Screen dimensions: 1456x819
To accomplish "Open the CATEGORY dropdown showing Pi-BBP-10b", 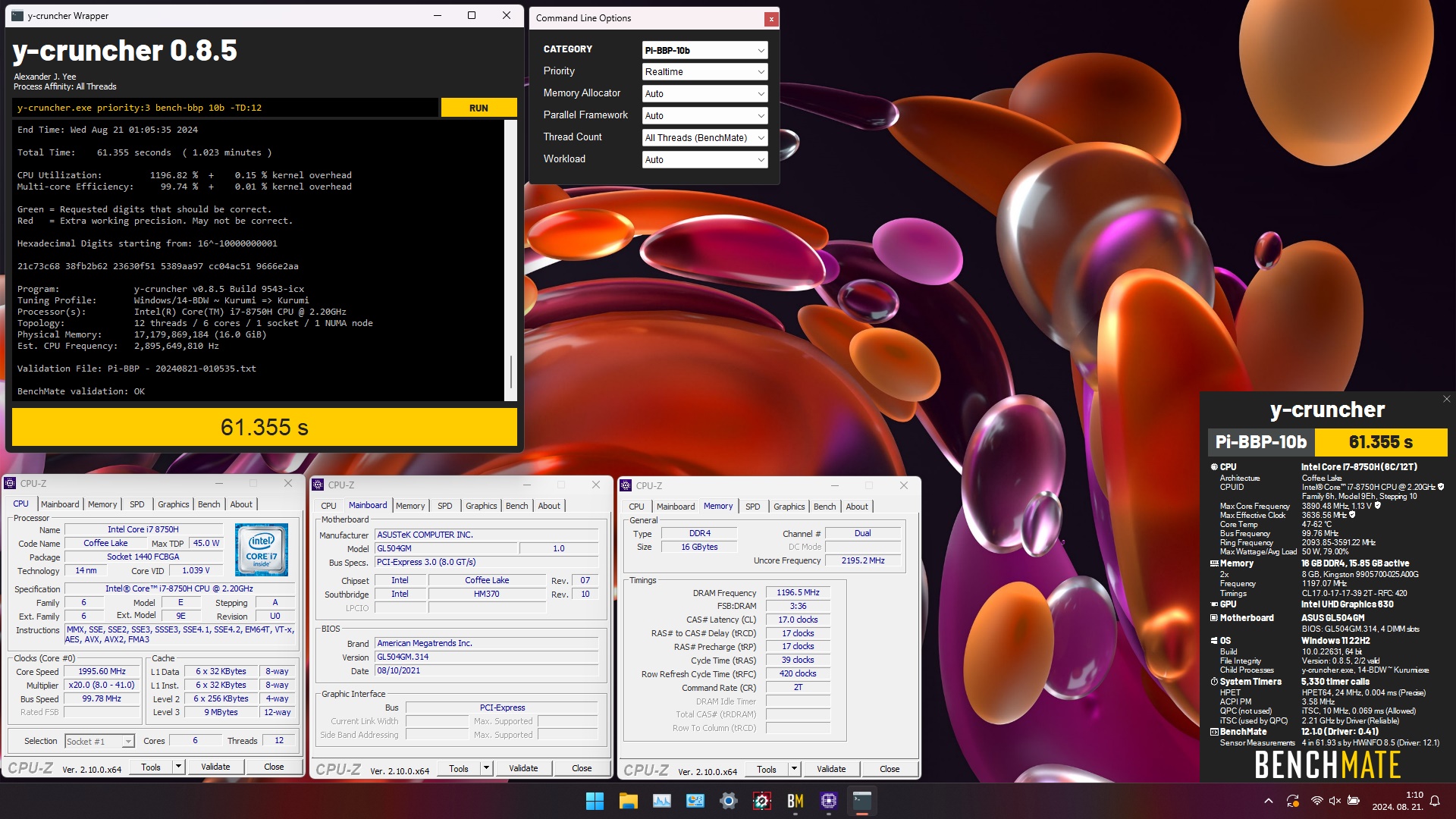I will click(704, 50).
